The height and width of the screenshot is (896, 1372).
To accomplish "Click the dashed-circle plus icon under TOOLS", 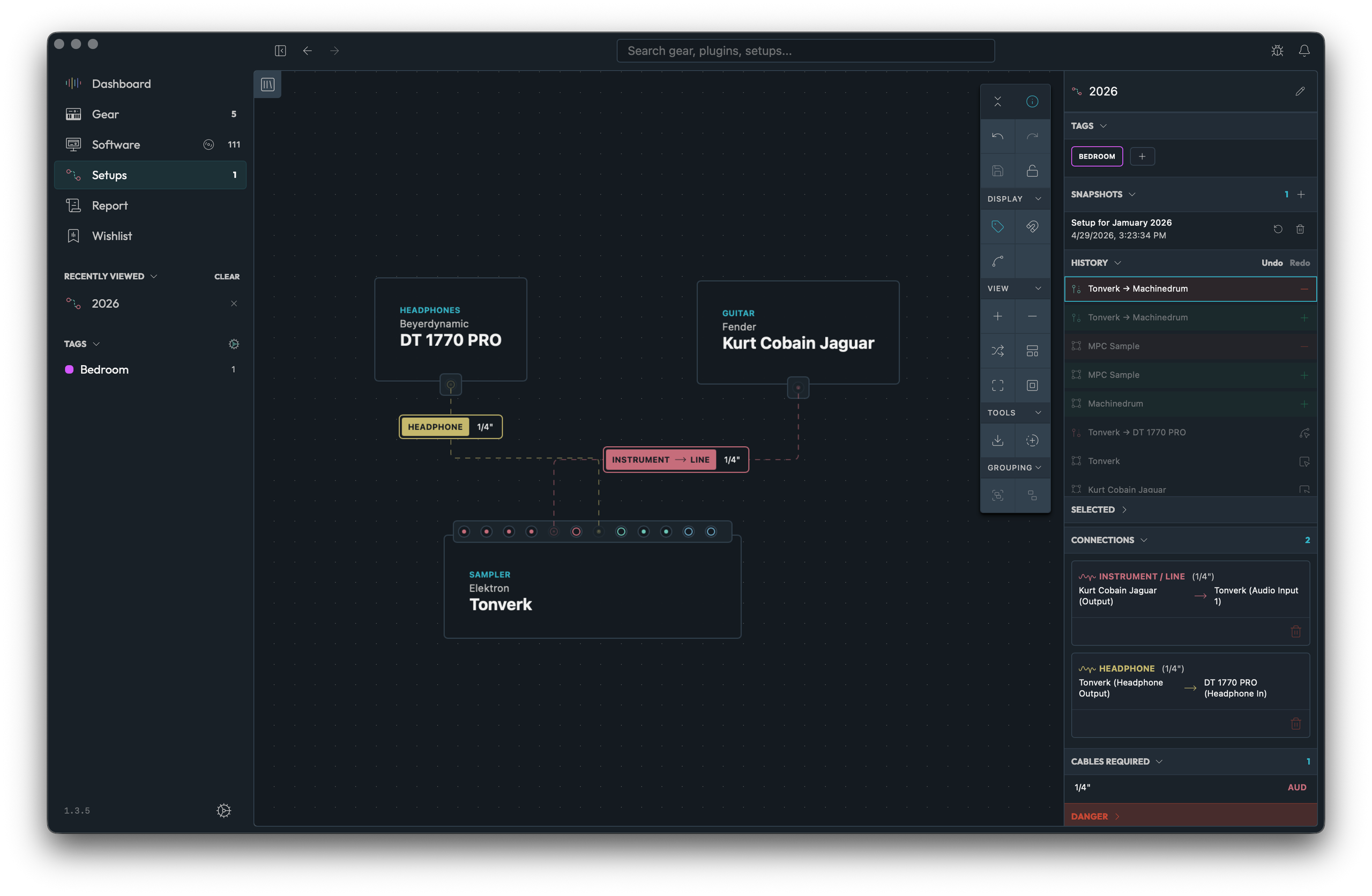I will click(1032, 441).
